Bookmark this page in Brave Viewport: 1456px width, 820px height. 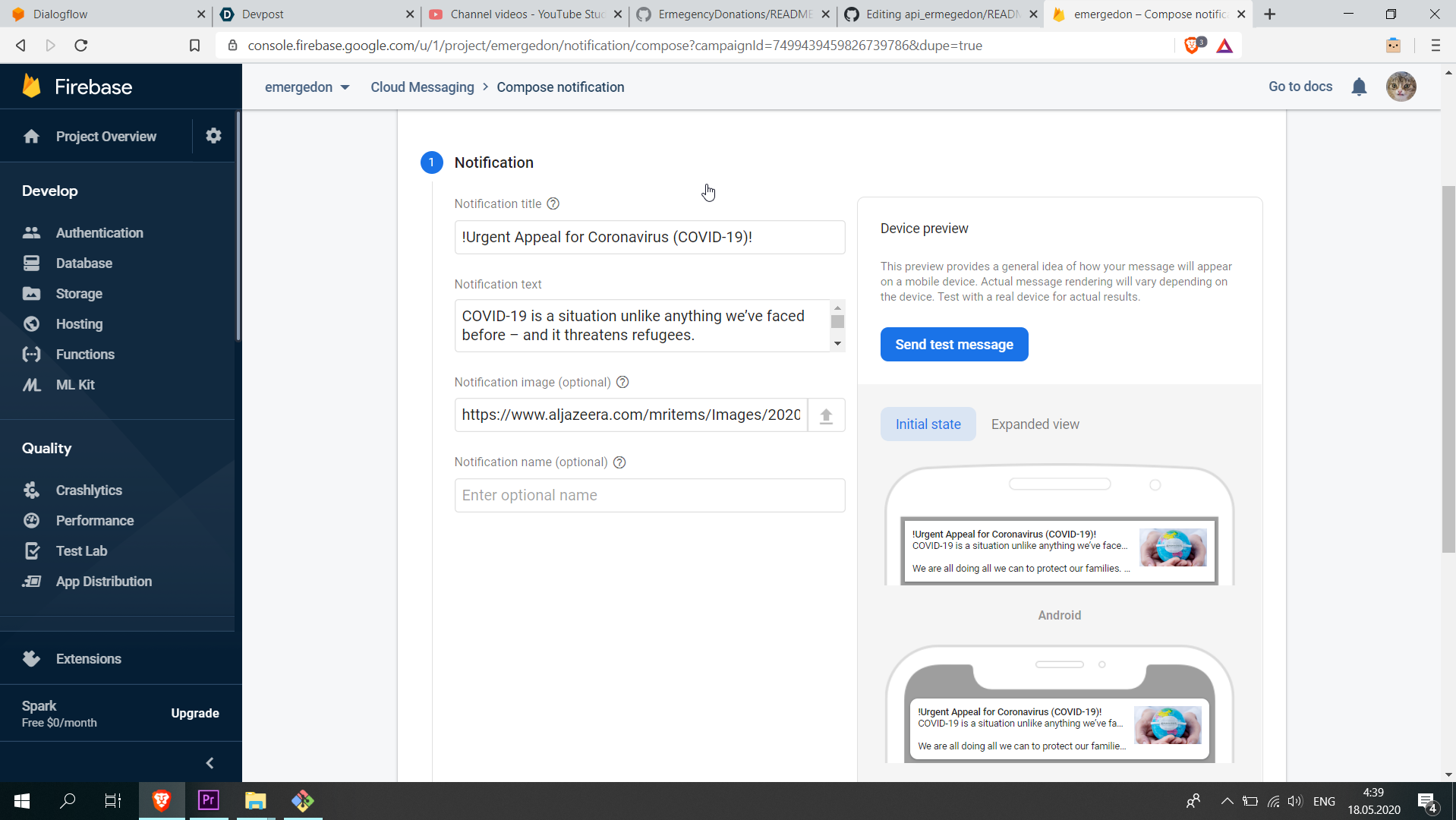pos(194,46)
